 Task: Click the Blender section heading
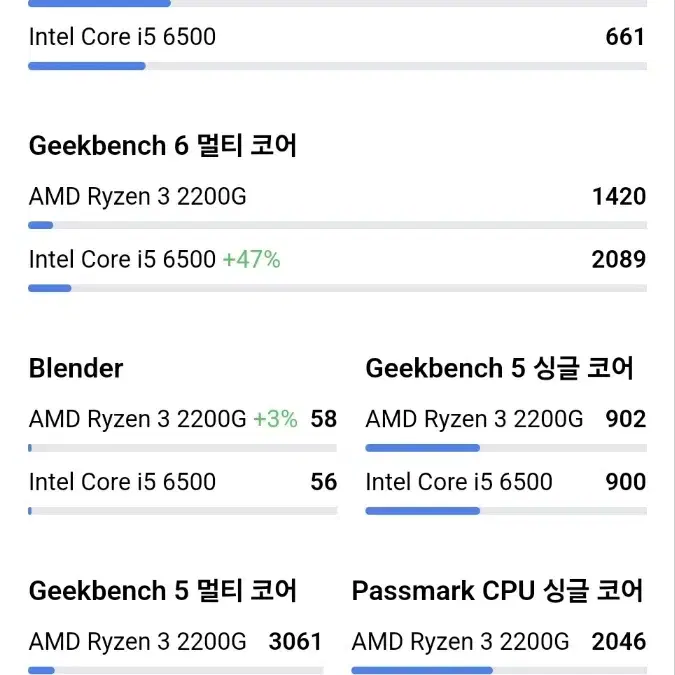coord(76,368)
